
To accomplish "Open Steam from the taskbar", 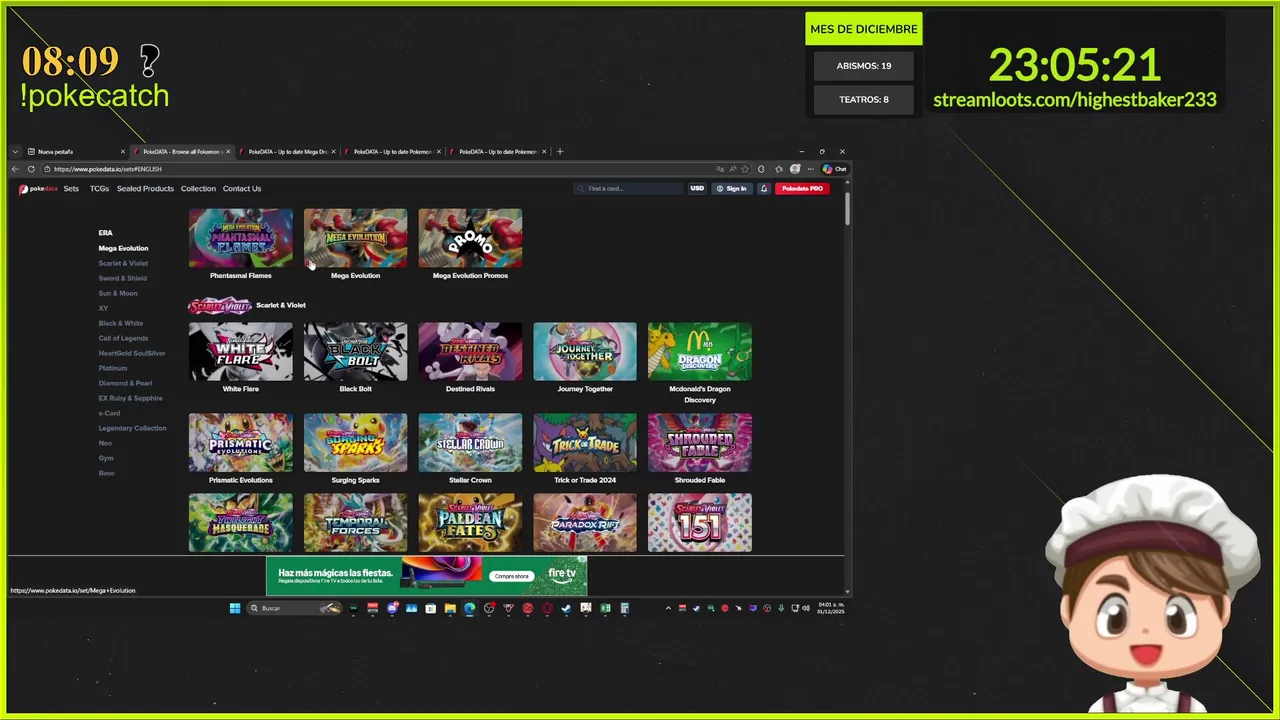I will coord(566,608).
